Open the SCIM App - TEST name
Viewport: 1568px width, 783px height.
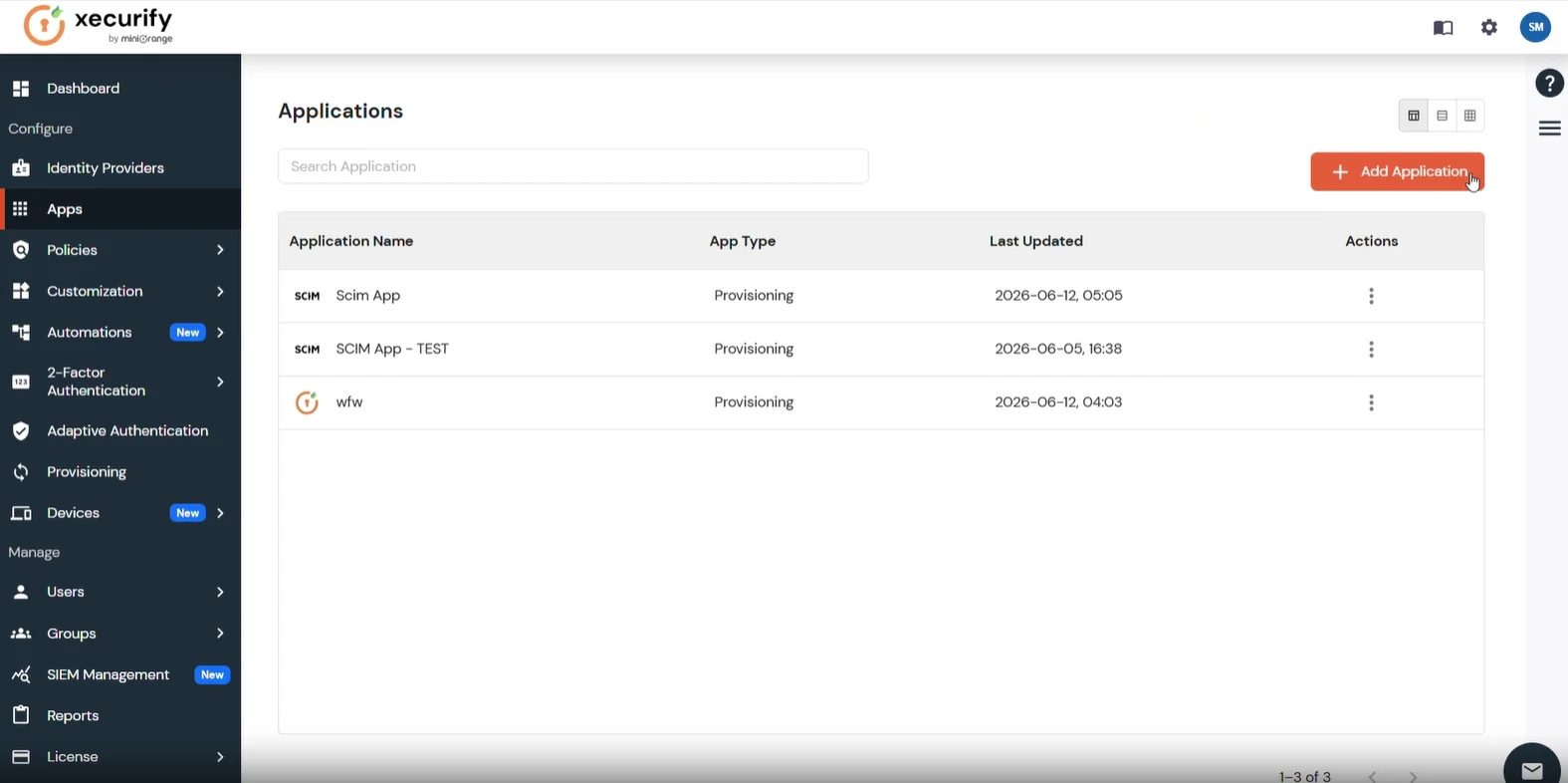pyautogui.click(x=392, y=349)
